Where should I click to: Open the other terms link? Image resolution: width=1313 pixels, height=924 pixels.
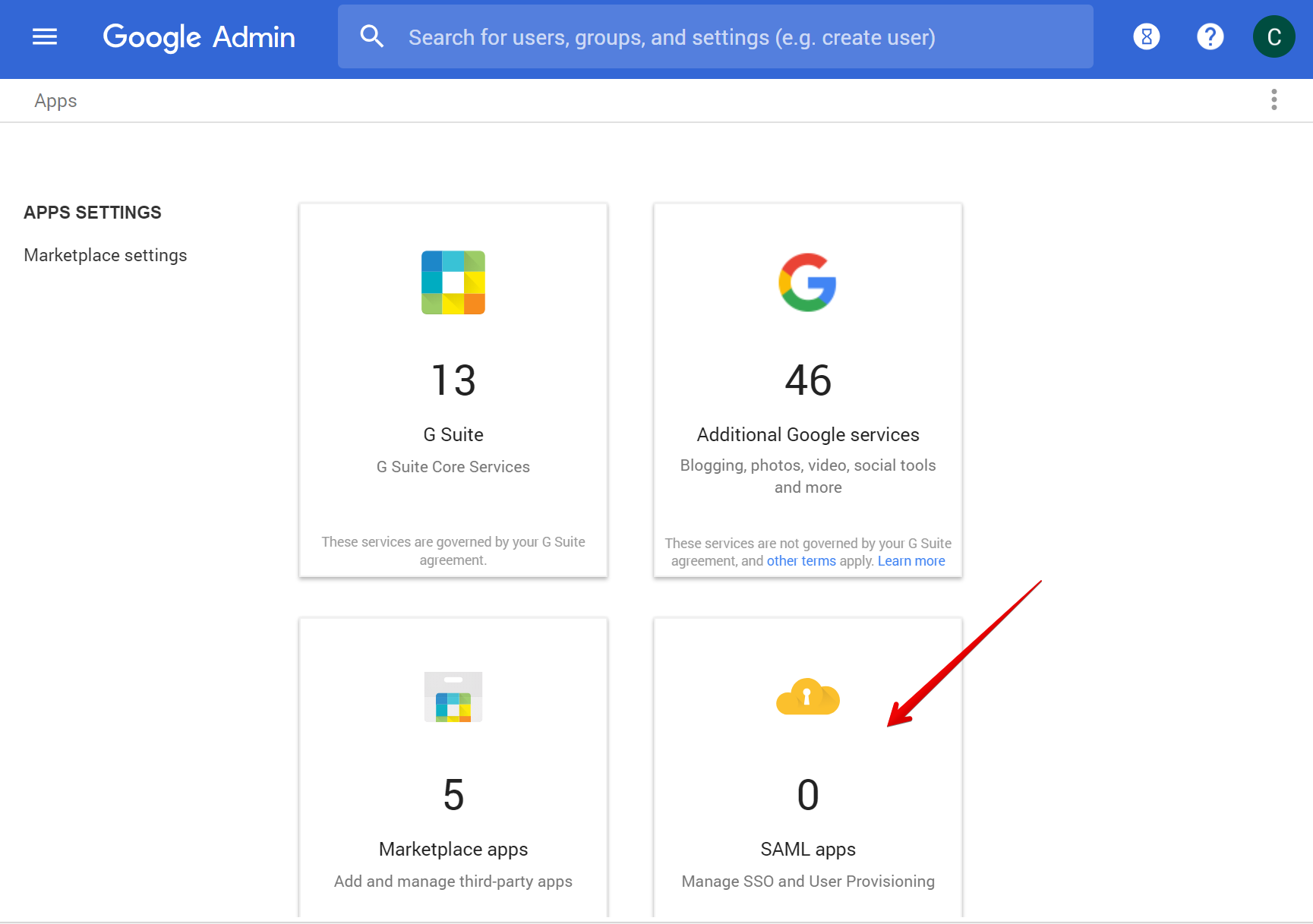[801, 560]
